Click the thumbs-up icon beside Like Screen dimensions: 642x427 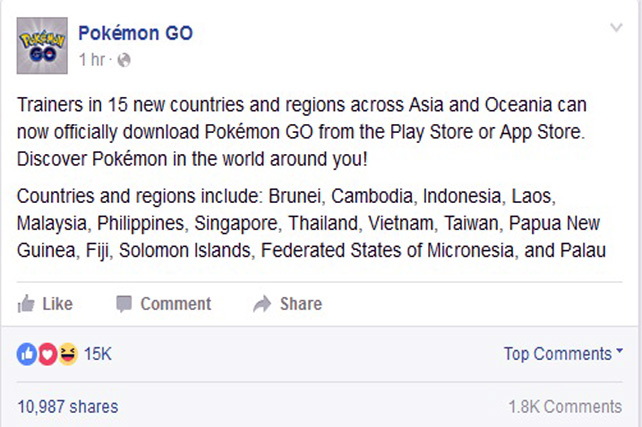(27, 303)
